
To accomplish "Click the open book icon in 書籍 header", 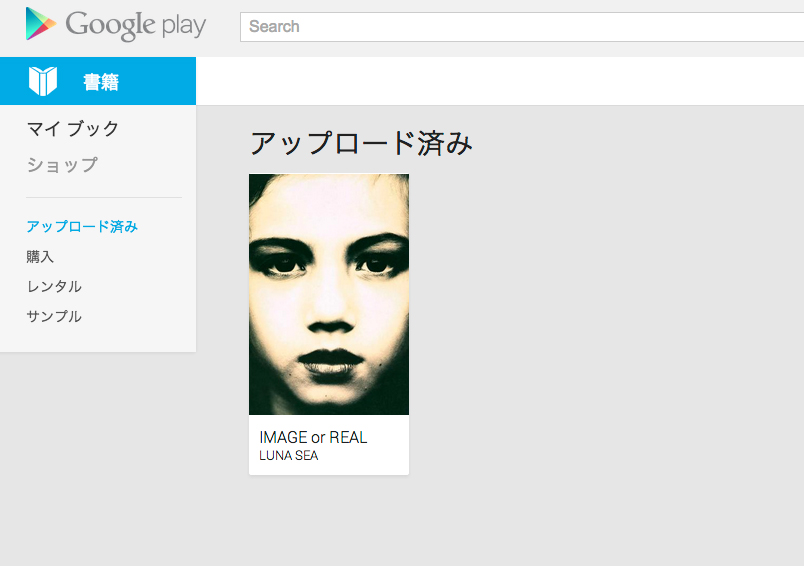I will (x=43, y=81).
